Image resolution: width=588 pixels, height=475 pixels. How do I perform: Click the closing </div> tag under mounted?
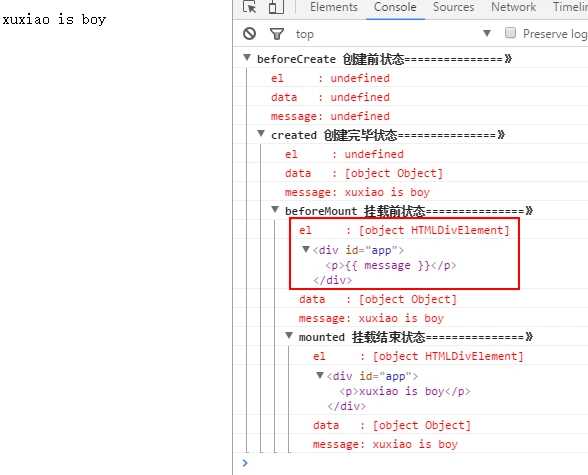coord(346,406)
